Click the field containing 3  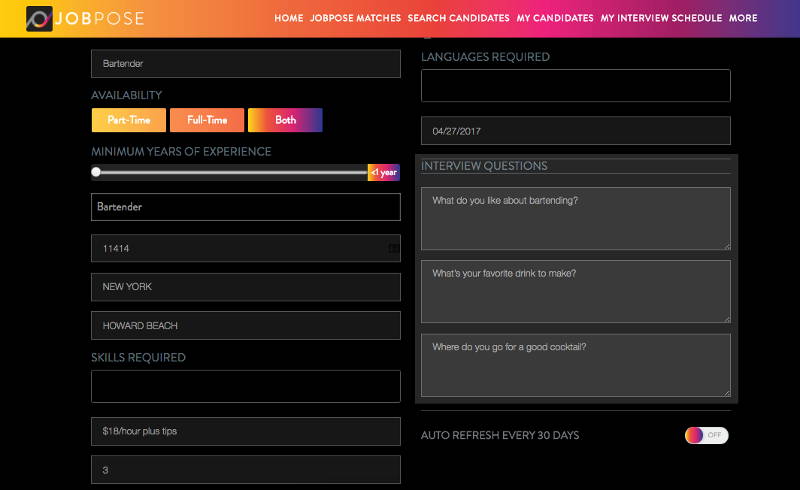coord(246,470)
